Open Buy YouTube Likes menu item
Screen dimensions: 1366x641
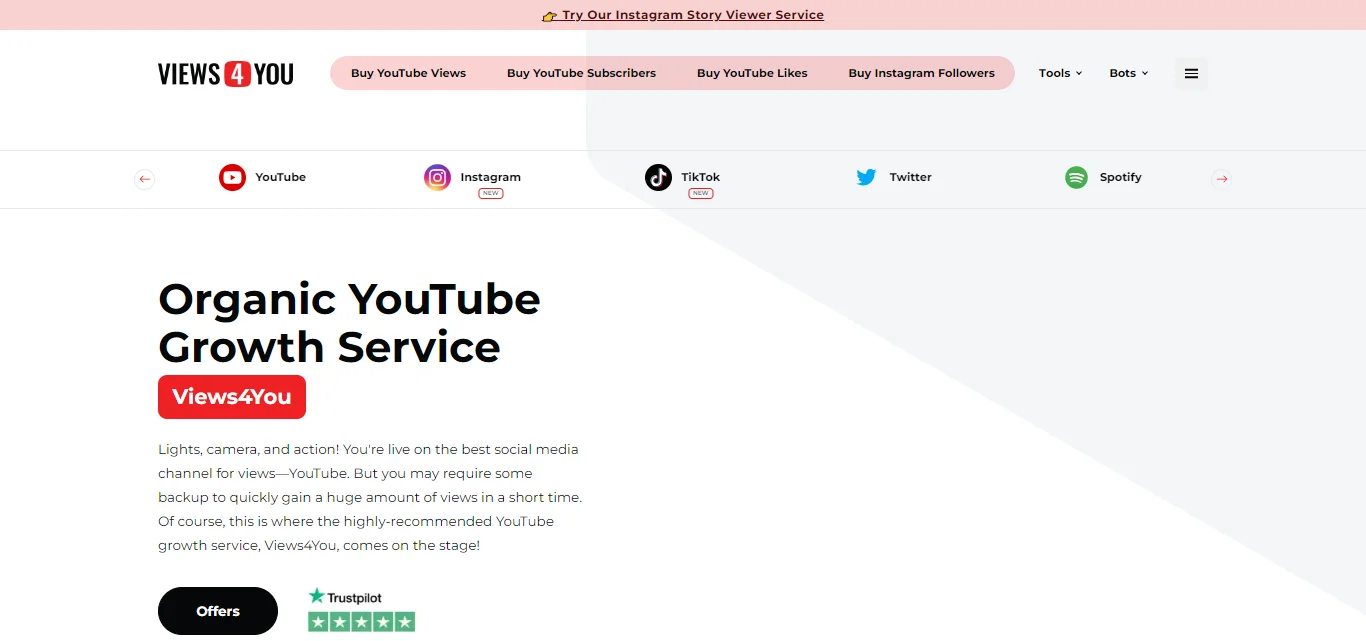(752, 73)
